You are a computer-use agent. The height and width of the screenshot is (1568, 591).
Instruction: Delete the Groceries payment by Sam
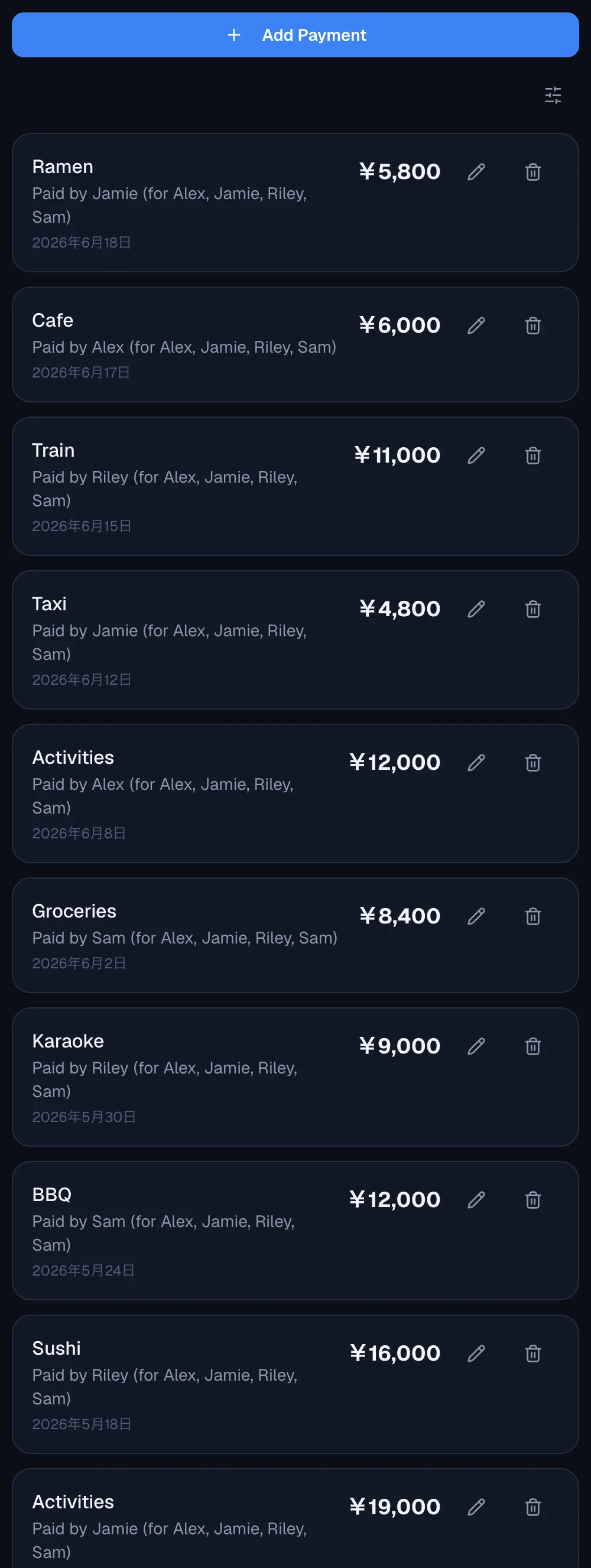point(532,916)
